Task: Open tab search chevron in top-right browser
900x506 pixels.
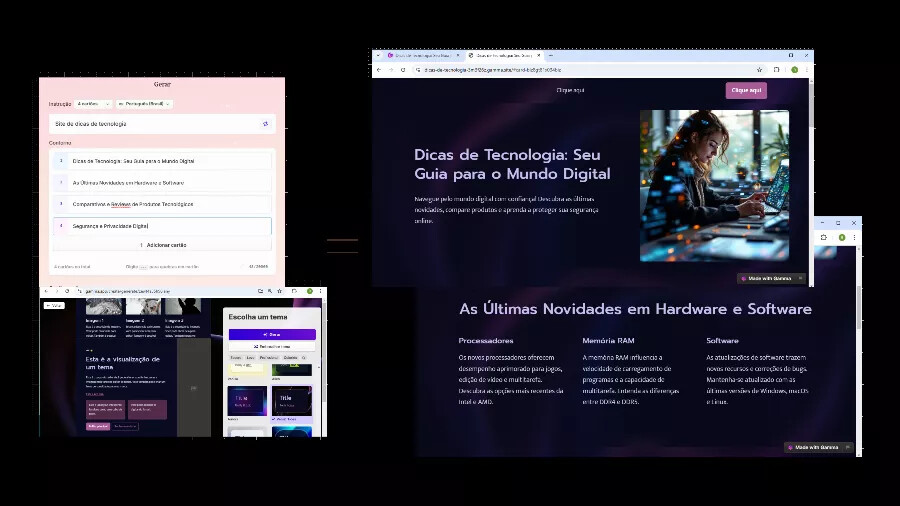Action: point(378,56)
